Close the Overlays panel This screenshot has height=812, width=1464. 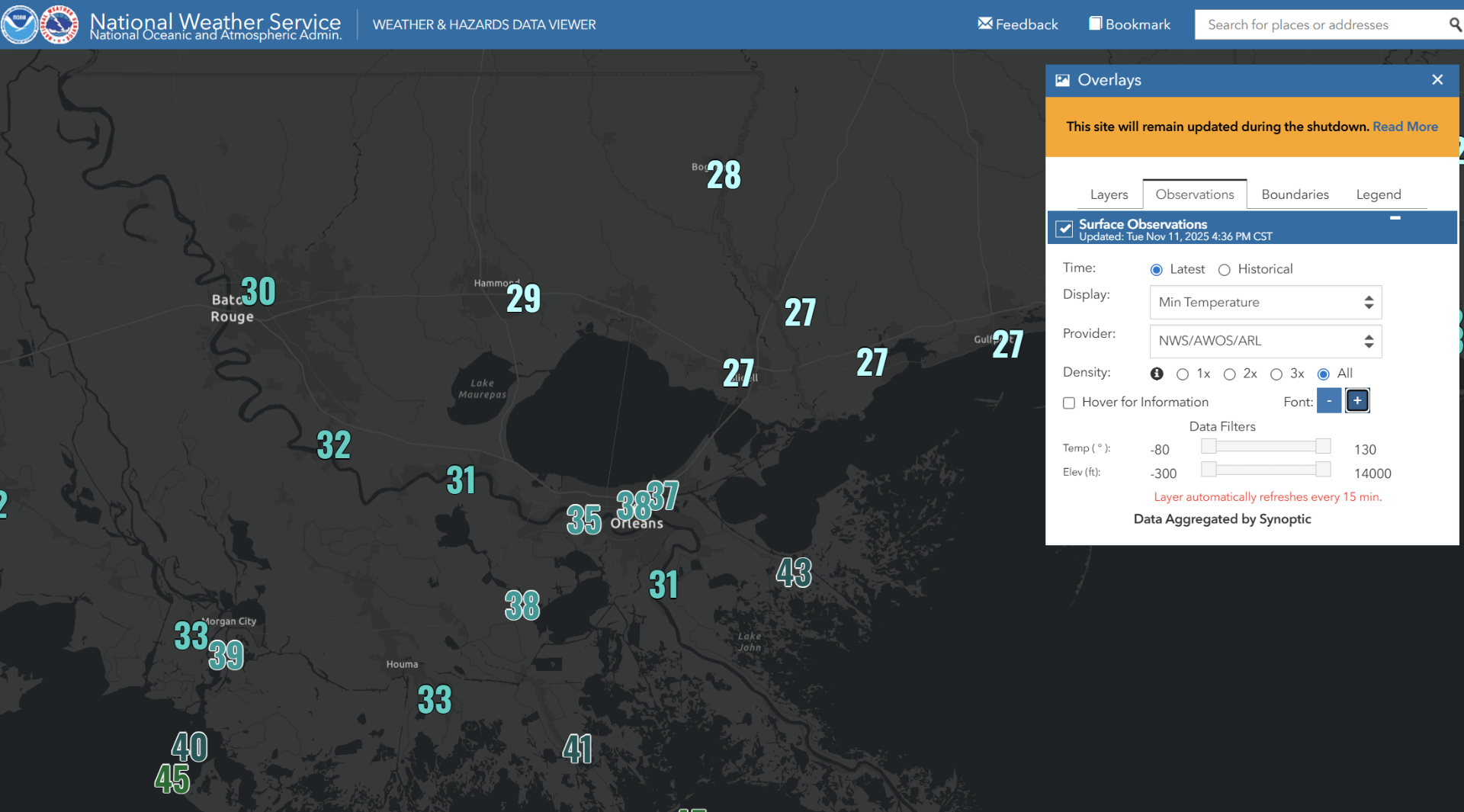tap(1437, 80)
